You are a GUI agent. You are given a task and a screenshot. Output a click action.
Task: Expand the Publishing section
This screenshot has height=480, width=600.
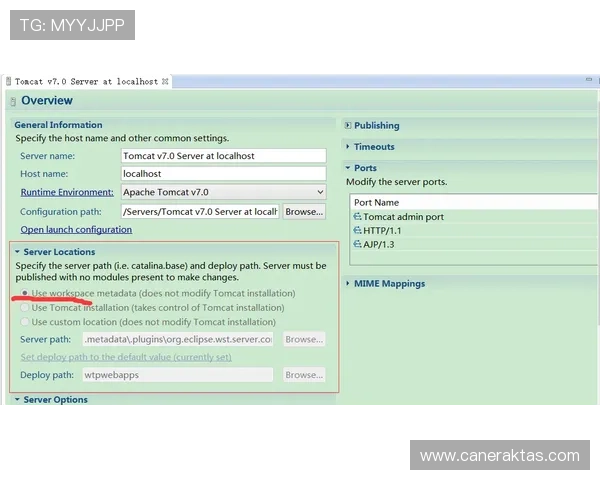point(348,126)
